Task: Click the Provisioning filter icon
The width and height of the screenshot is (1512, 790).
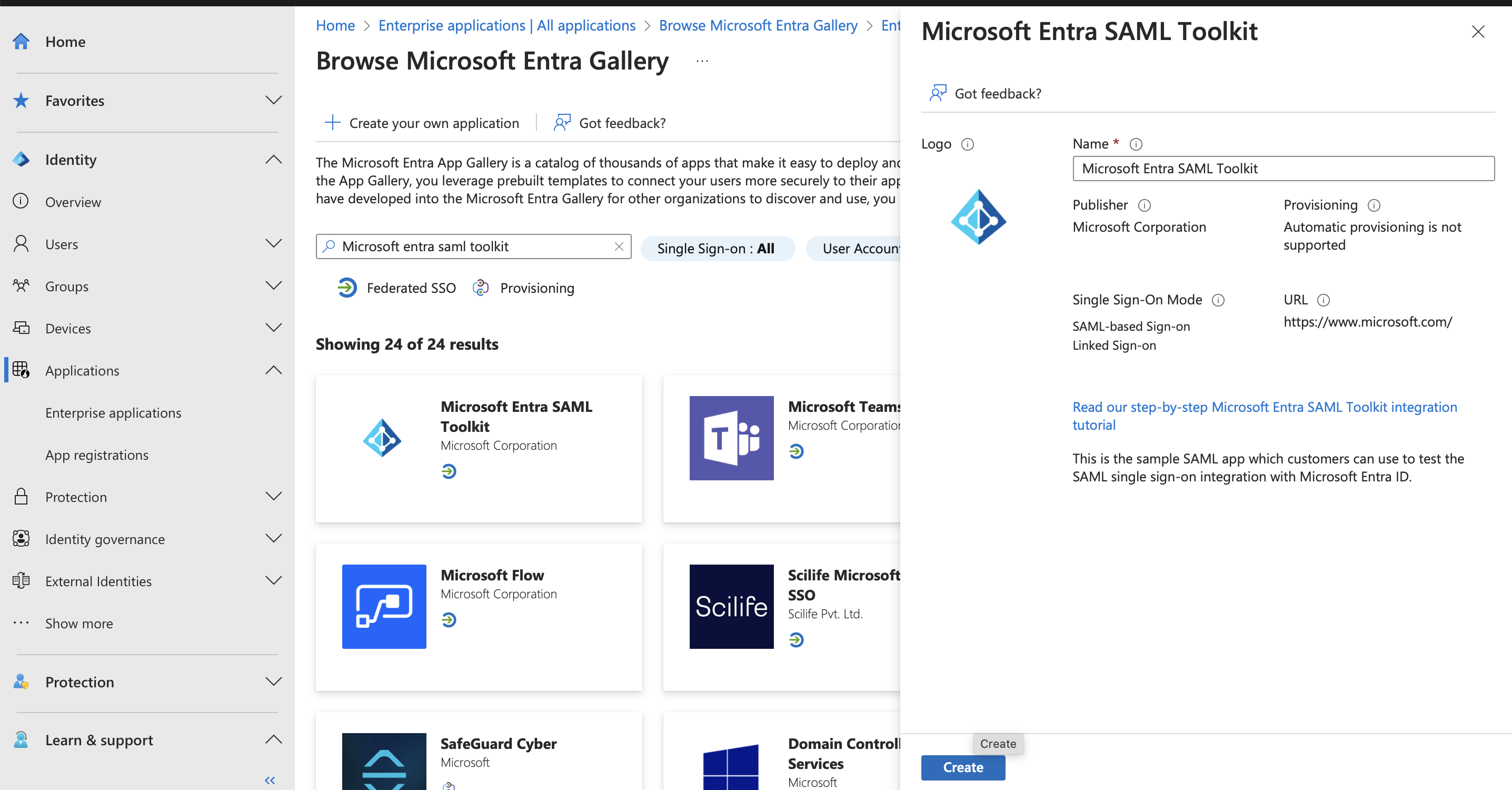Action: (482, 287)
